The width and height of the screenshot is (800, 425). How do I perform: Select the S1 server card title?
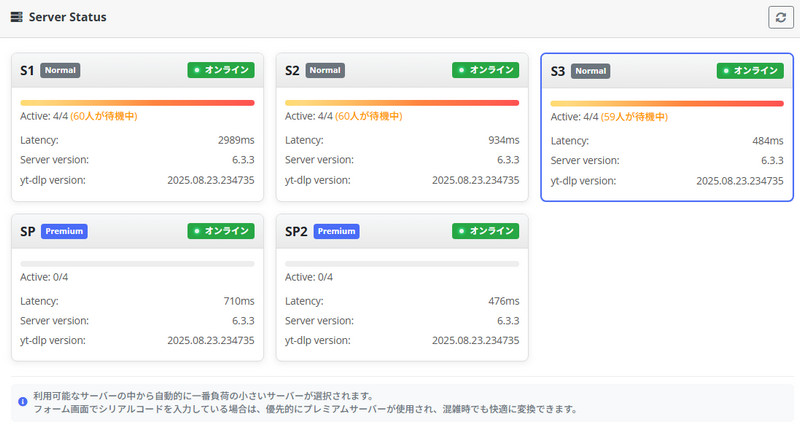pyautogui.click(x=27, y=70)
